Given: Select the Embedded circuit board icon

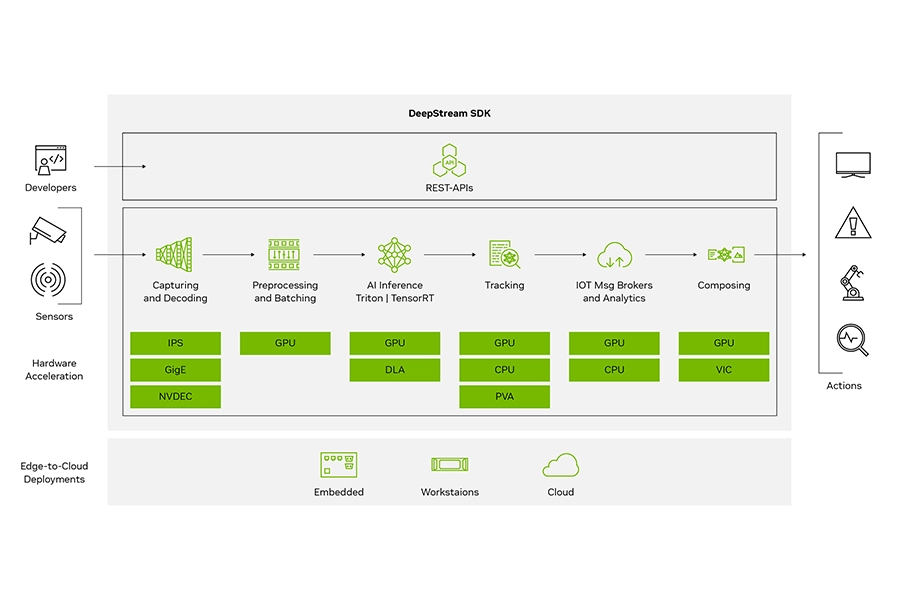Looking at the screenshot, I should click(x=339, y=464).
